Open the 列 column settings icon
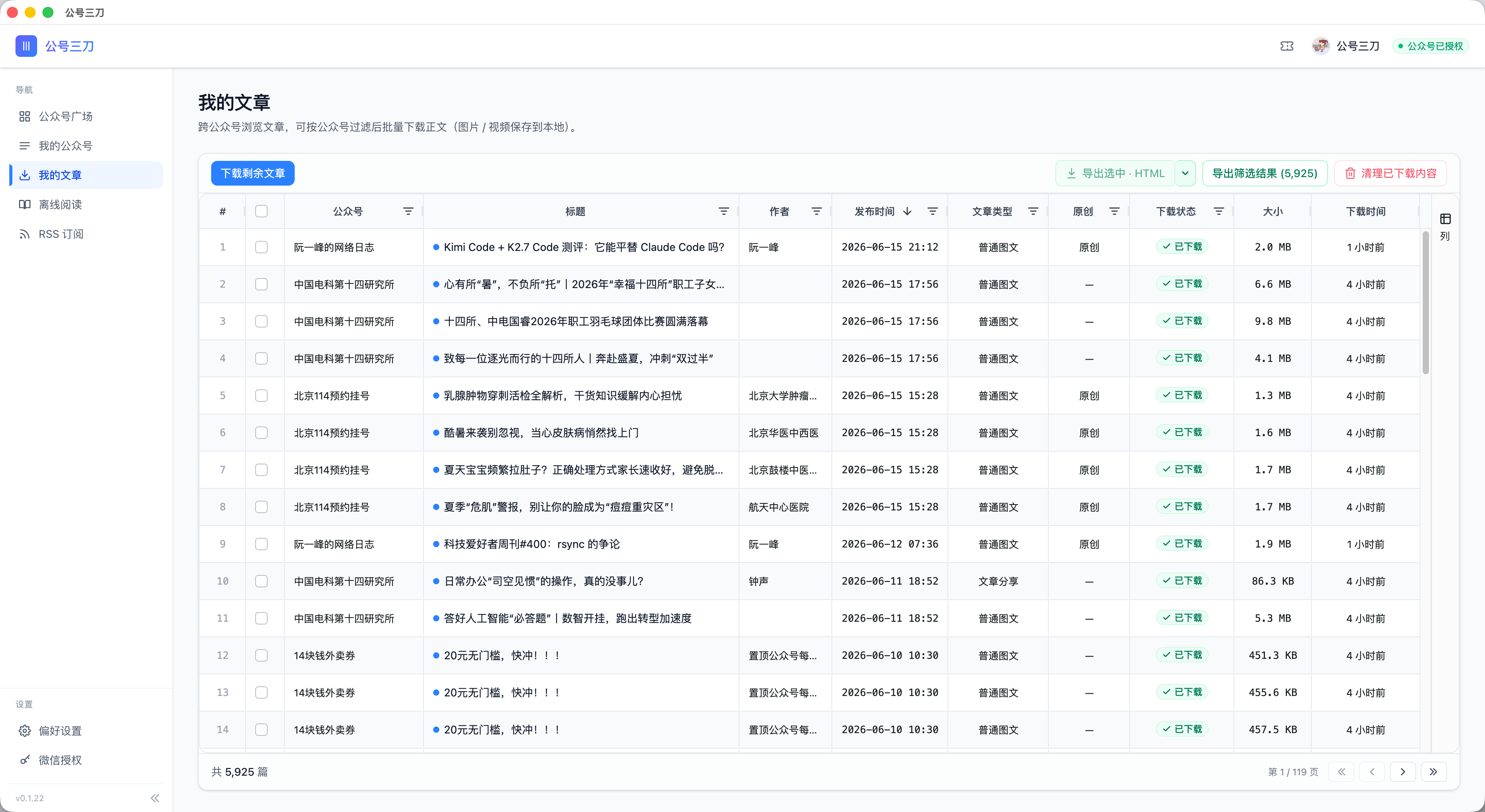The image size is (1485, 812). 1445,219
